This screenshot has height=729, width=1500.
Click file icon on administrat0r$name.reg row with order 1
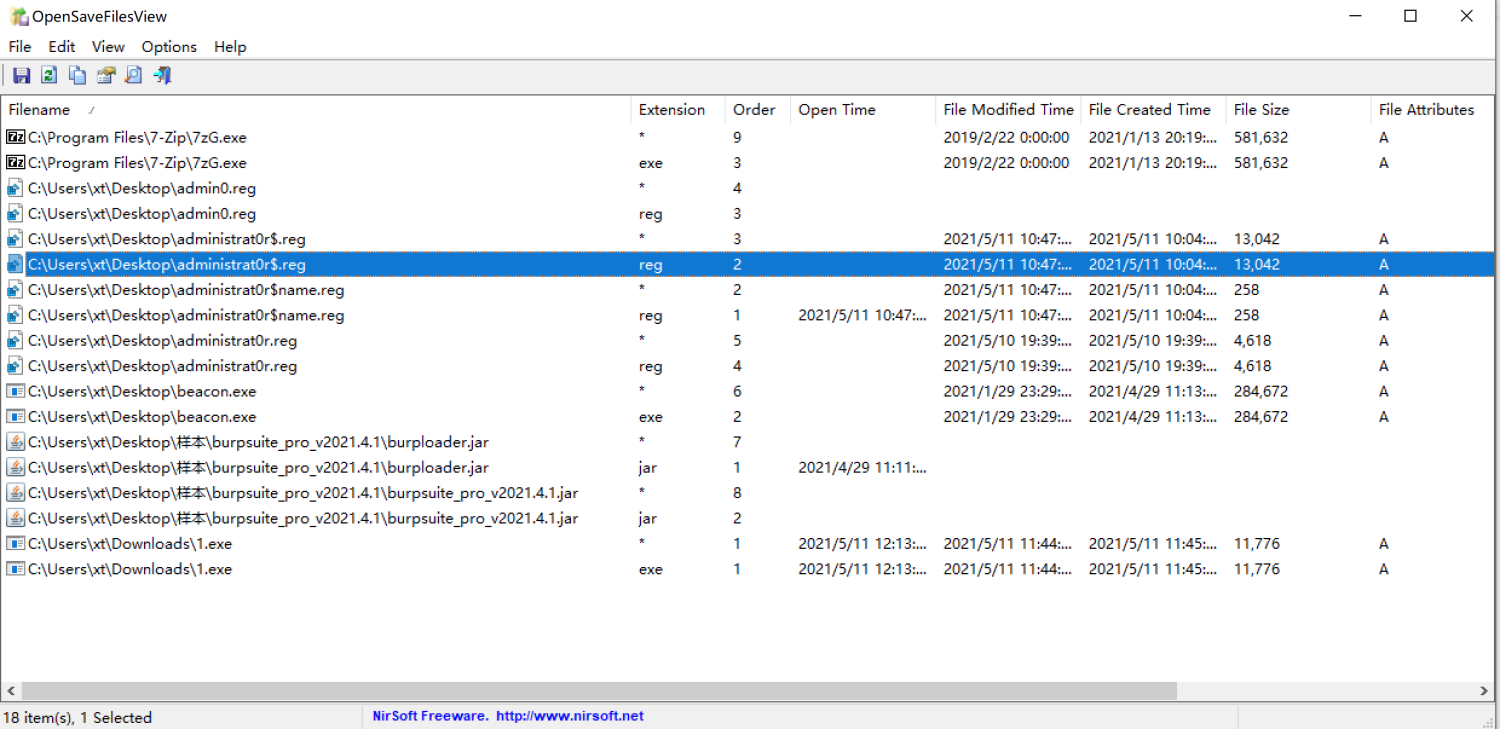tap(16, 315)
